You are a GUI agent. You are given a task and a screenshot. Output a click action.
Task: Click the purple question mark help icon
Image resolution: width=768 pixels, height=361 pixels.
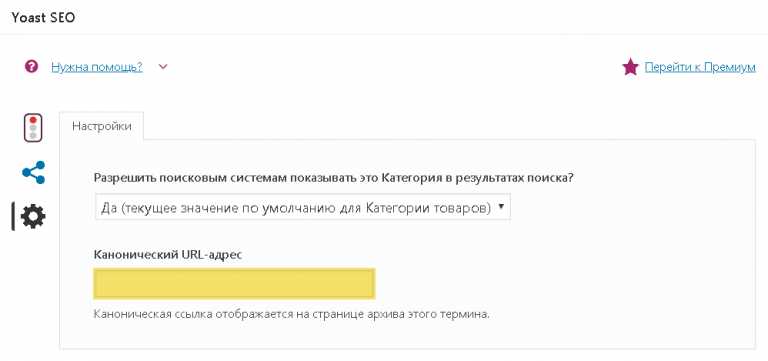[x=31, y=67]
